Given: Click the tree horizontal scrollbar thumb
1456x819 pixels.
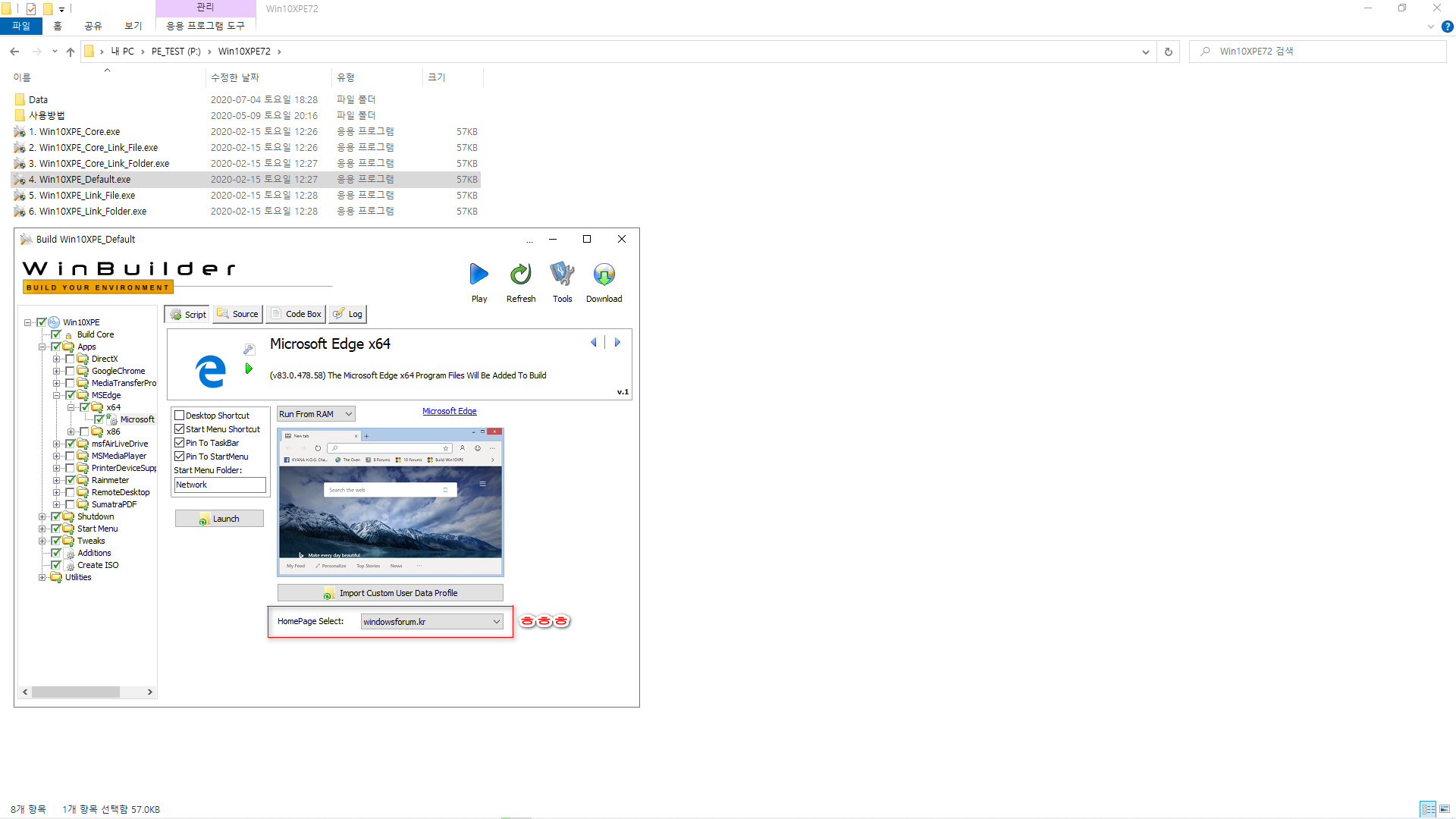Looking at the screenshot, I should 76,692.
